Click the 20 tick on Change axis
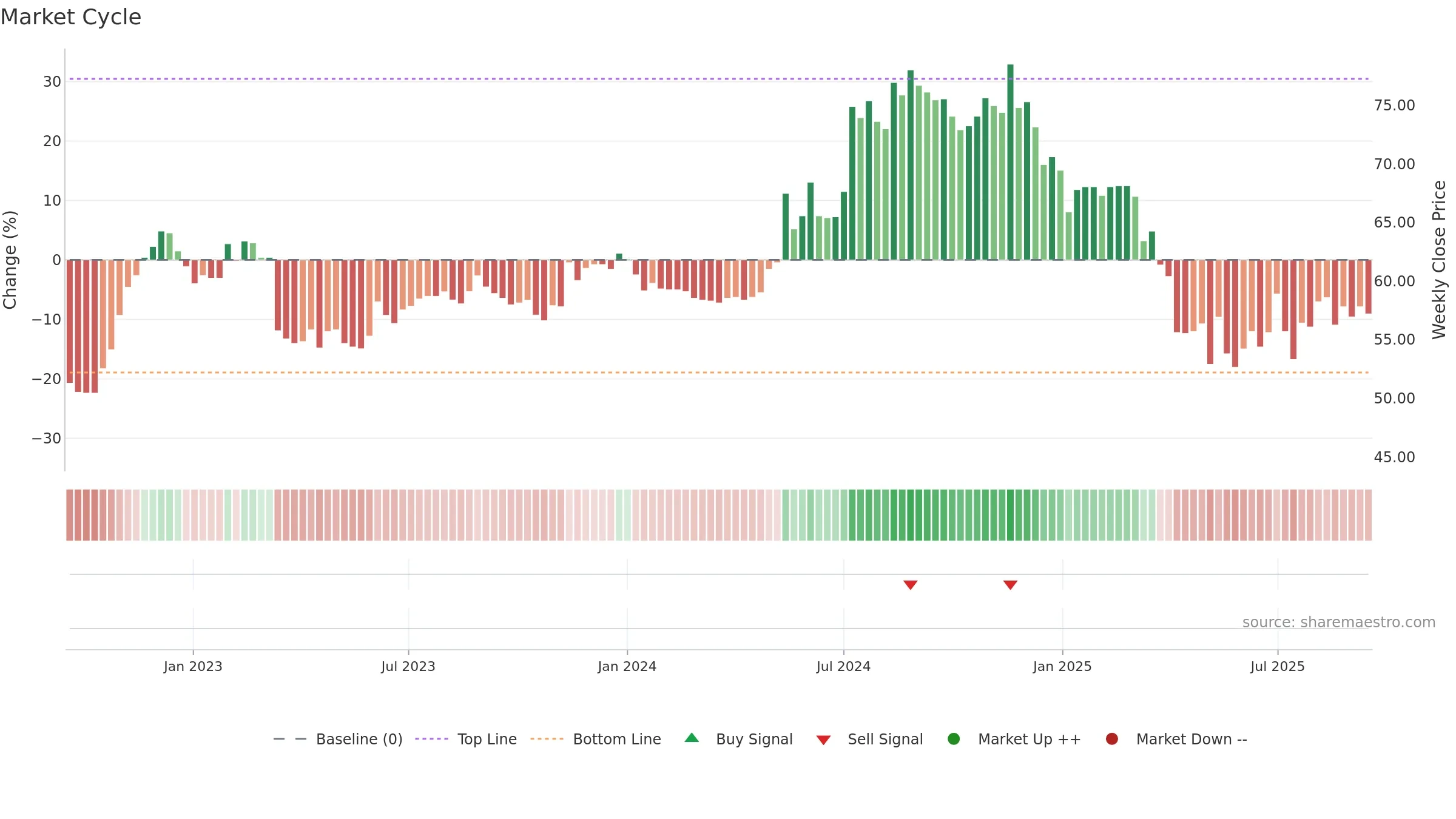Viewport: 1456px width, 819px height. coord(52,141)
